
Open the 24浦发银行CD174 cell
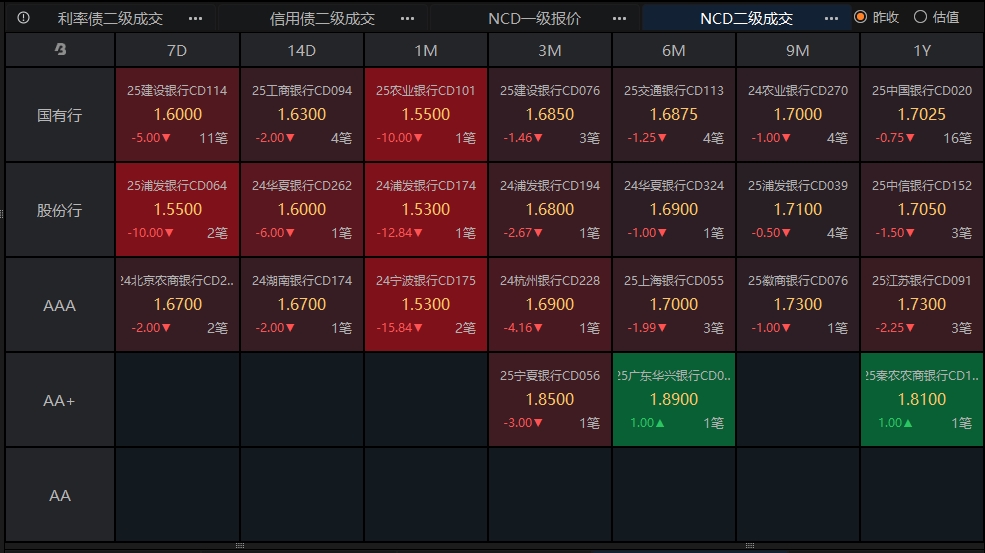click(x=426, y=210)
